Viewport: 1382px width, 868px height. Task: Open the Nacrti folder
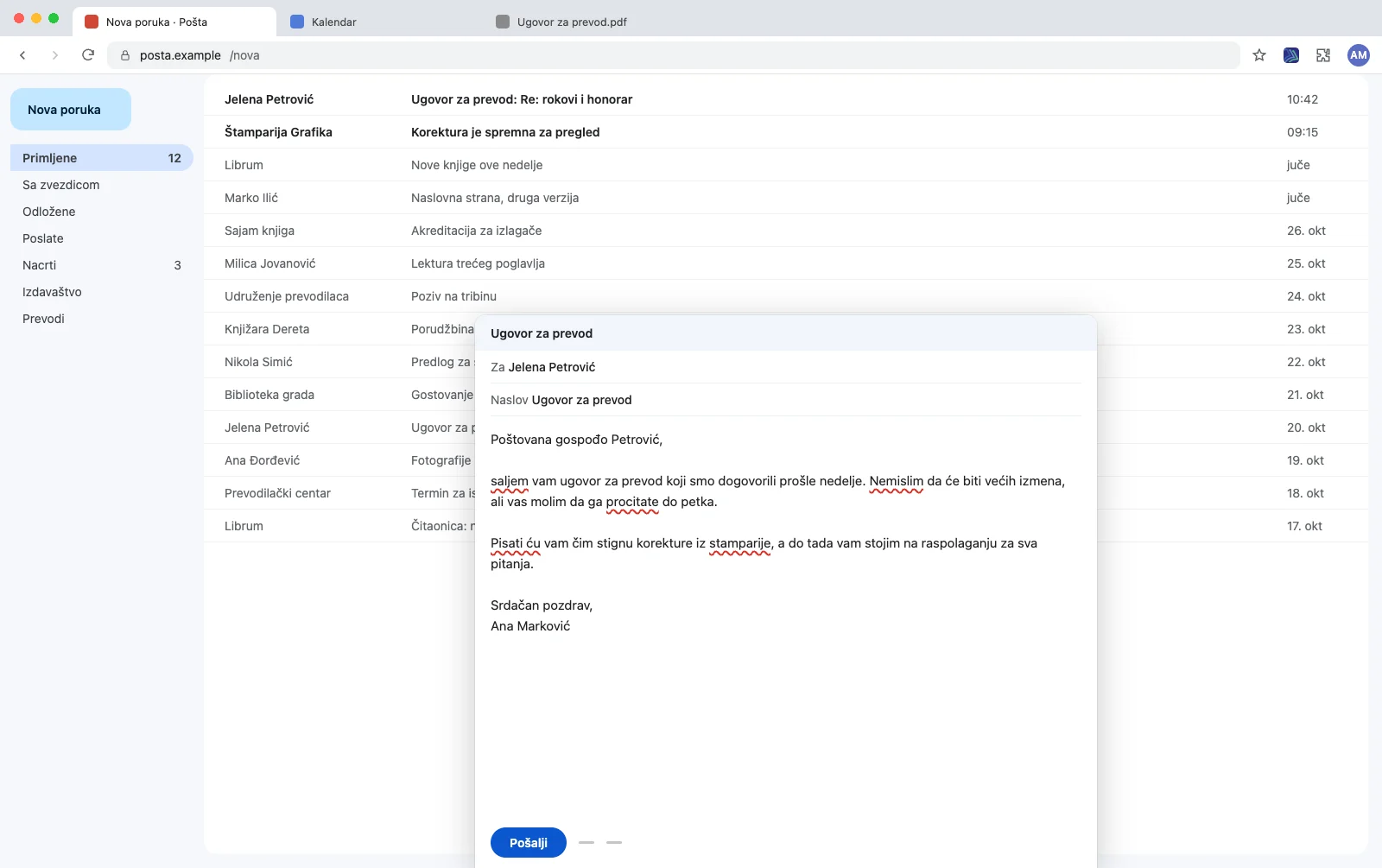102,265
